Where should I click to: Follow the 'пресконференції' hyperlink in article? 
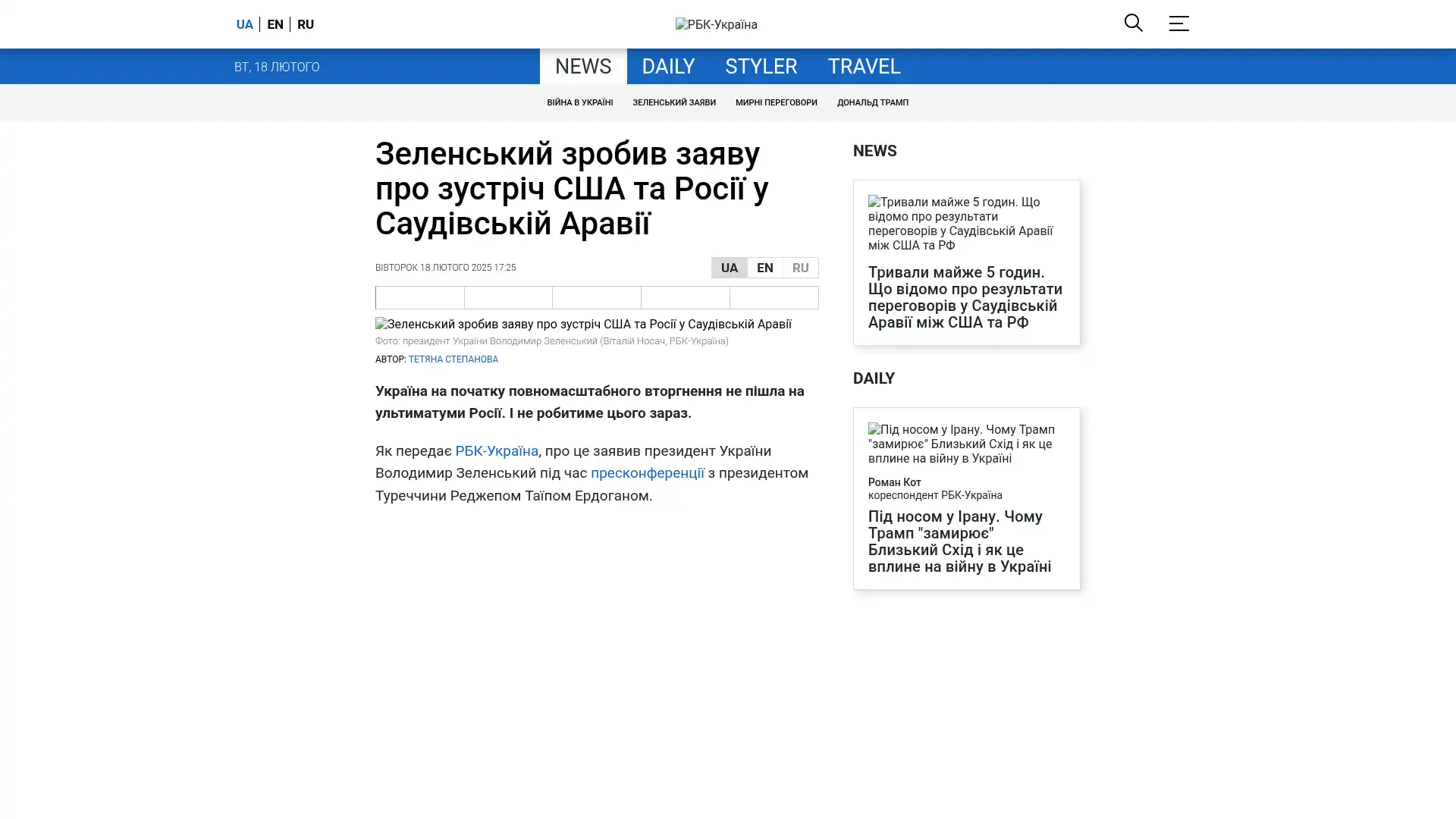tap(647, 473)
